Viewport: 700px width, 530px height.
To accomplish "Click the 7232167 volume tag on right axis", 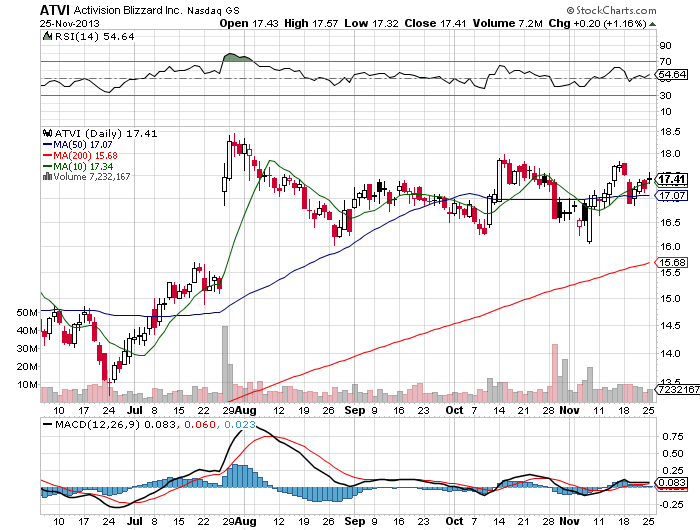I will (x=678, y=389).
